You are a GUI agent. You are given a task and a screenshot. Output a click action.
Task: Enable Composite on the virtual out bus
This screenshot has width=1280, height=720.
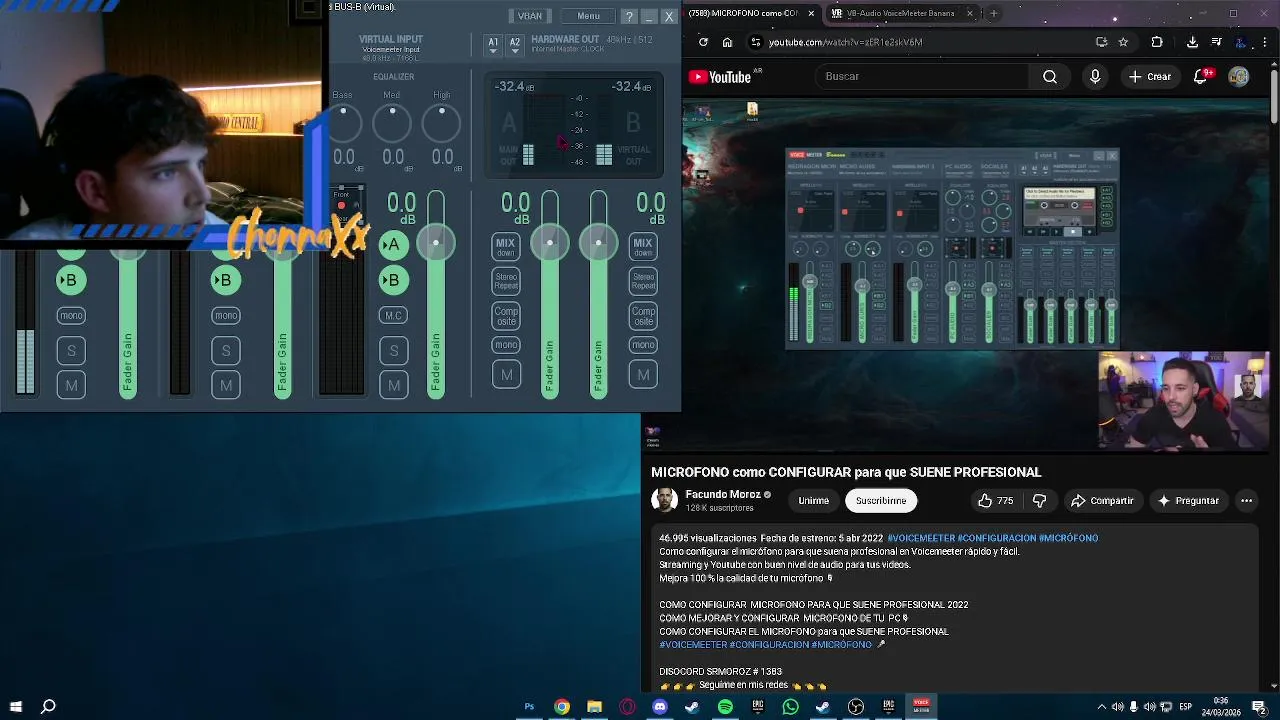[643, 316]
